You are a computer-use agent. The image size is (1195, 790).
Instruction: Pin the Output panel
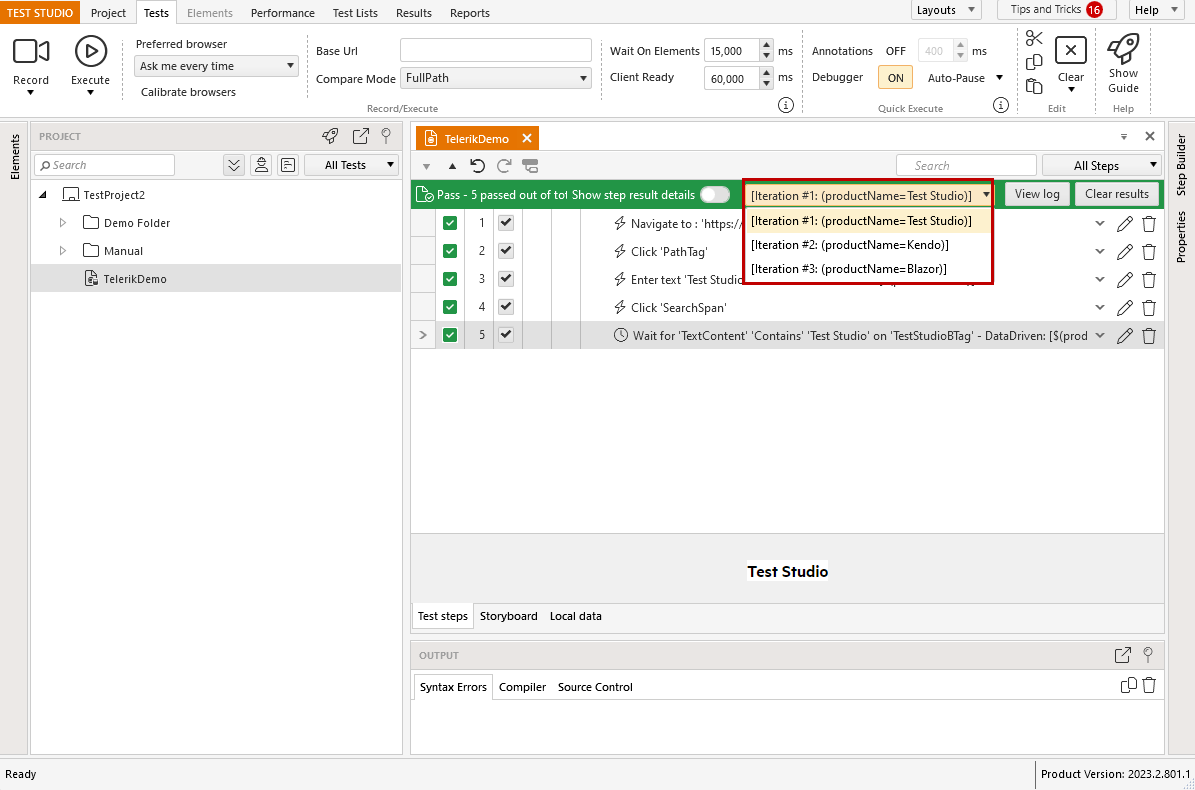coord(1149,655)
